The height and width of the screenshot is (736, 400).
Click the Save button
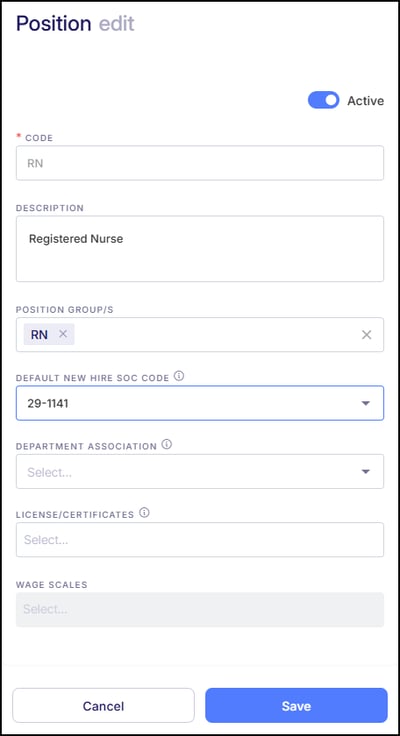pyautogui.click(x=296, y=705)
